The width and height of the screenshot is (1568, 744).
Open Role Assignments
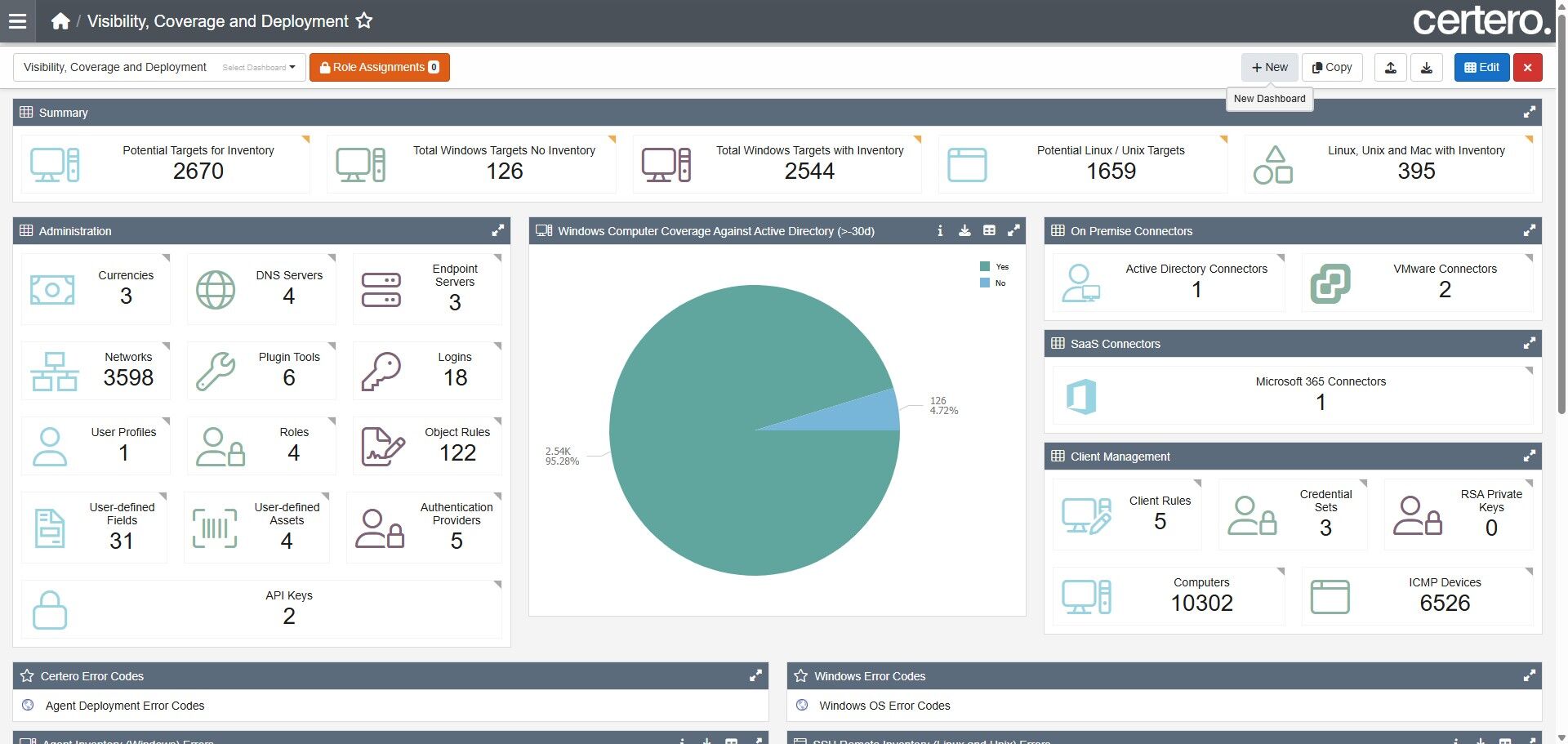380,67
